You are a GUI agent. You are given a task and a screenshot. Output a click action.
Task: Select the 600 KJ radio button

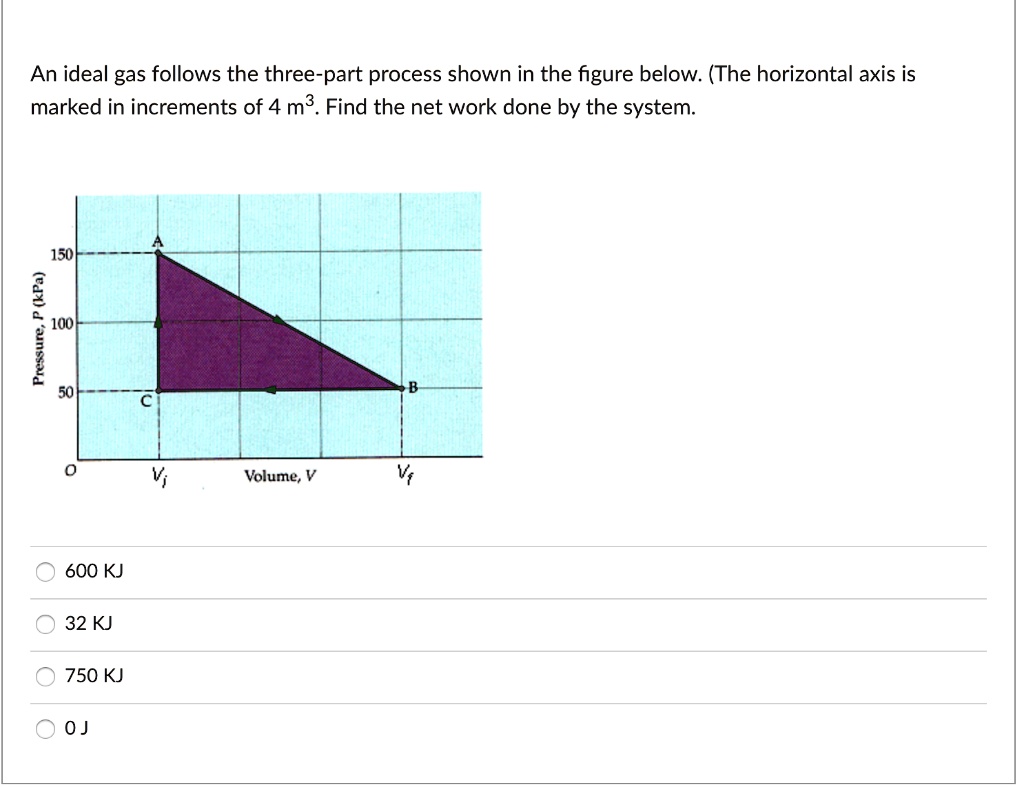point(44,570)
